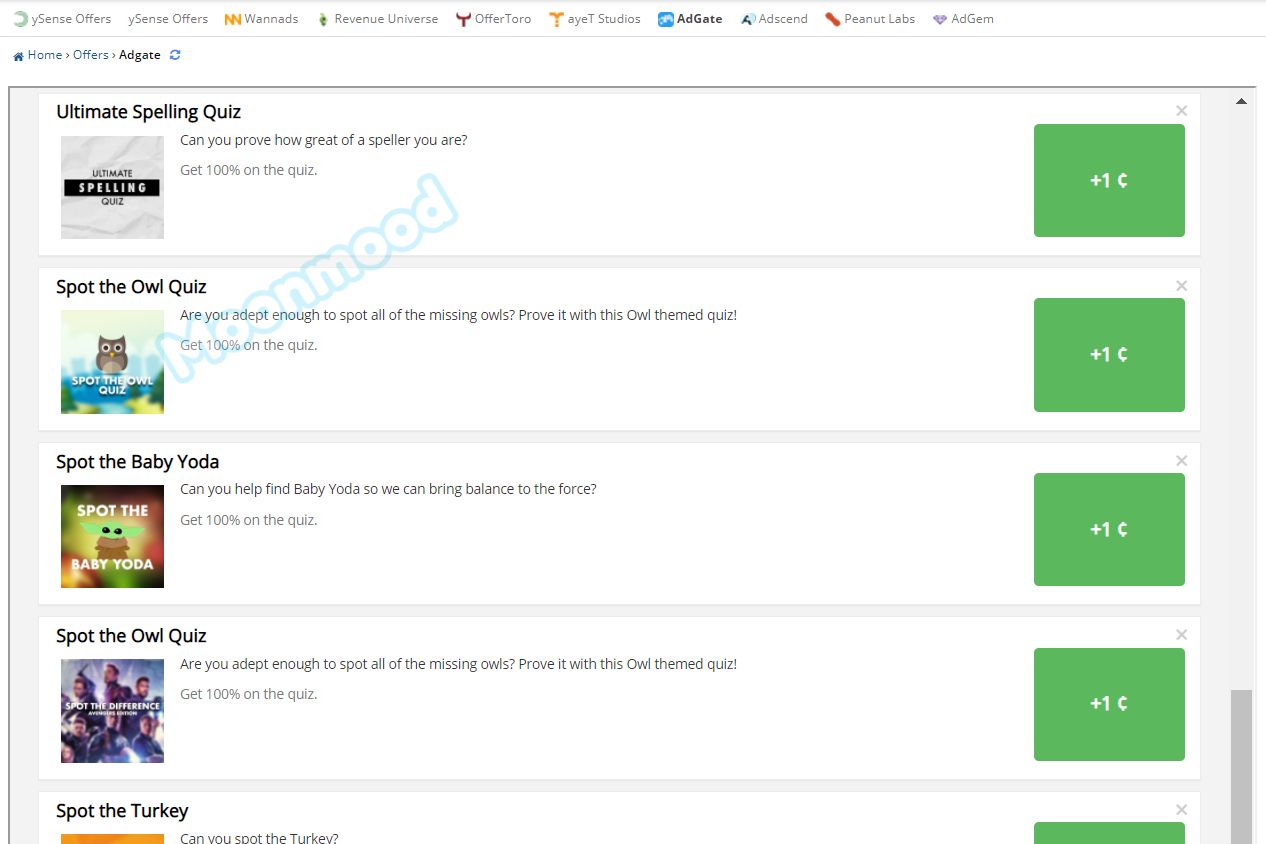Refresh offers using the blue reload icon

(175, 55)
